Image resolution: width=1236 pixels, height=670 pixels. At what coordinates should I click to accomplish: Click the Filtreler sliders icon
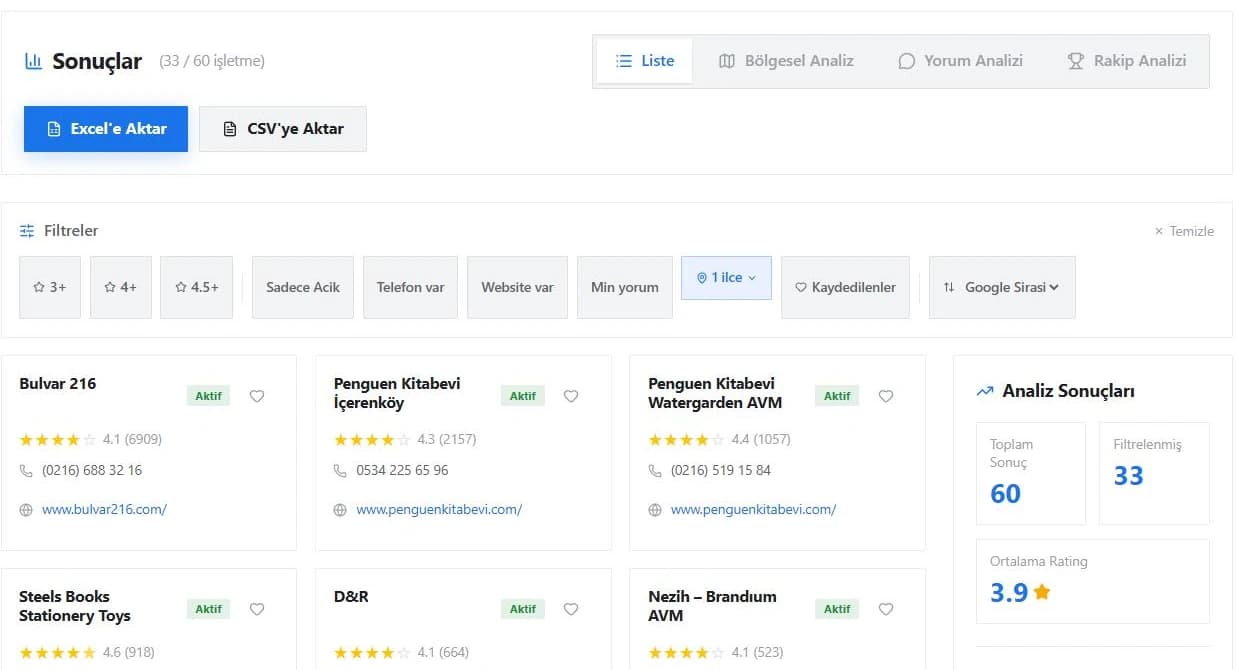(x=27, y=231)
